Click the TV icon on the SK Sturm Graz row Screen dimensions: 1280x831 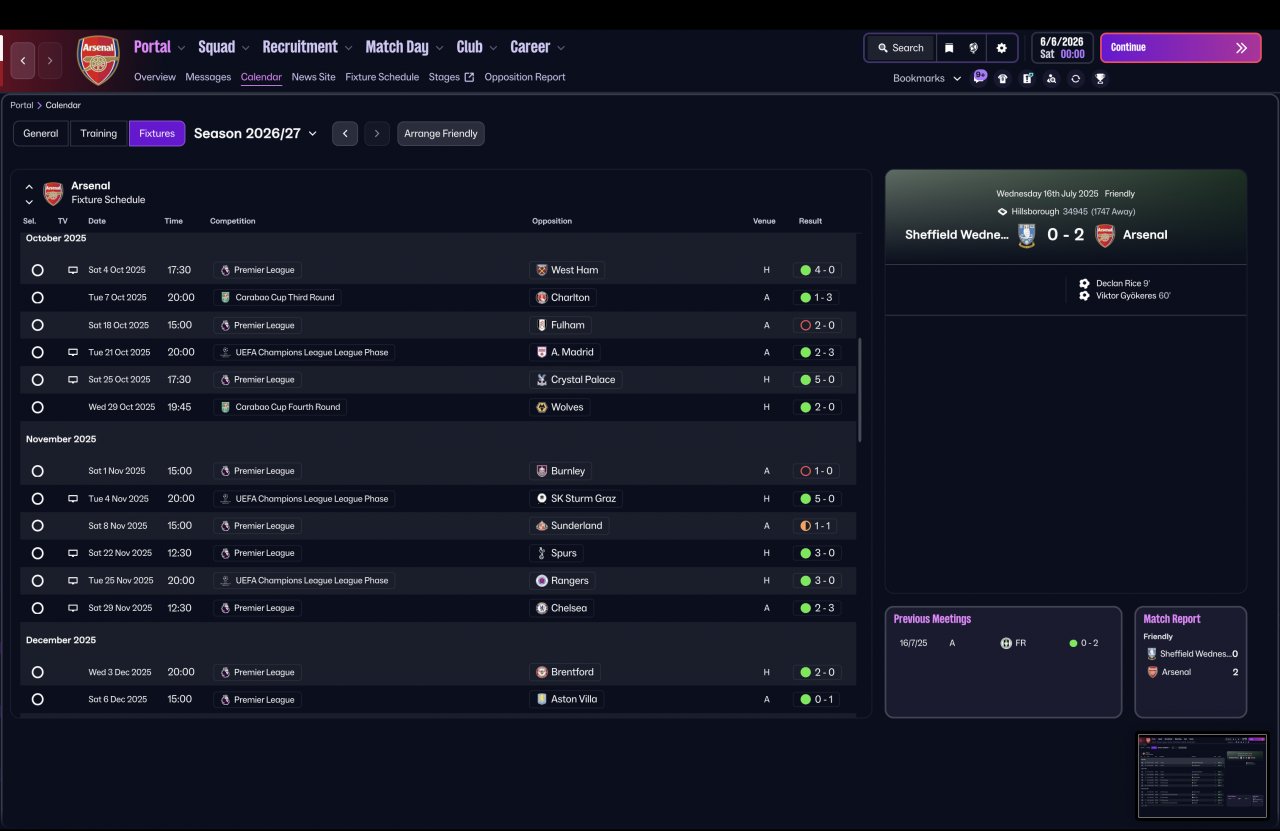coord(73,498)
